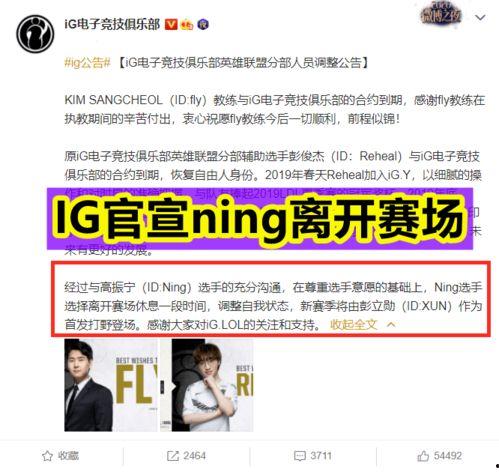
Task: View the Reheal player farewell image
Action: pos(207,385)
